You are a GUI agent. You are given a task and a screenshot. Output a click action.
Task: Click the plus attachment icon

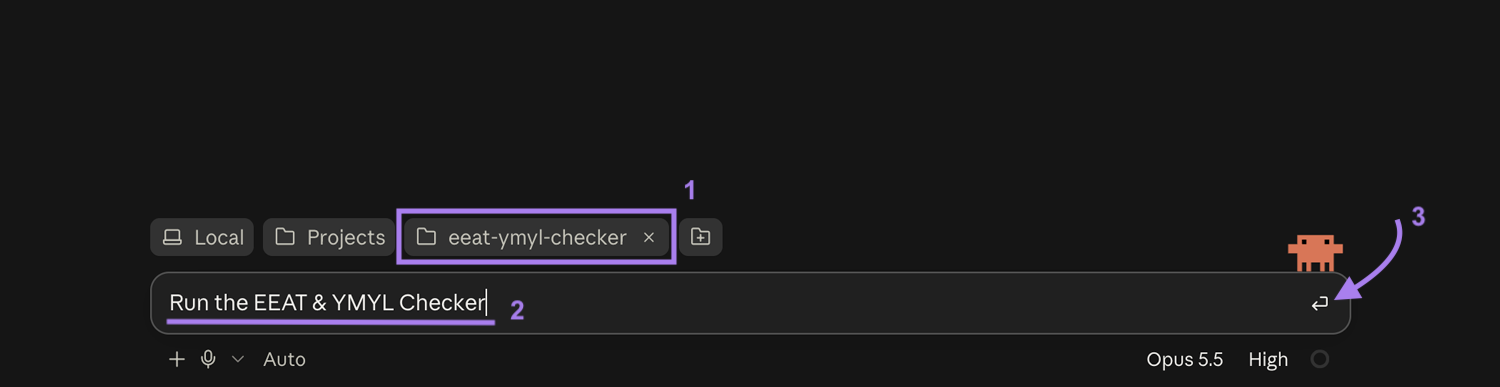[177, 359]
